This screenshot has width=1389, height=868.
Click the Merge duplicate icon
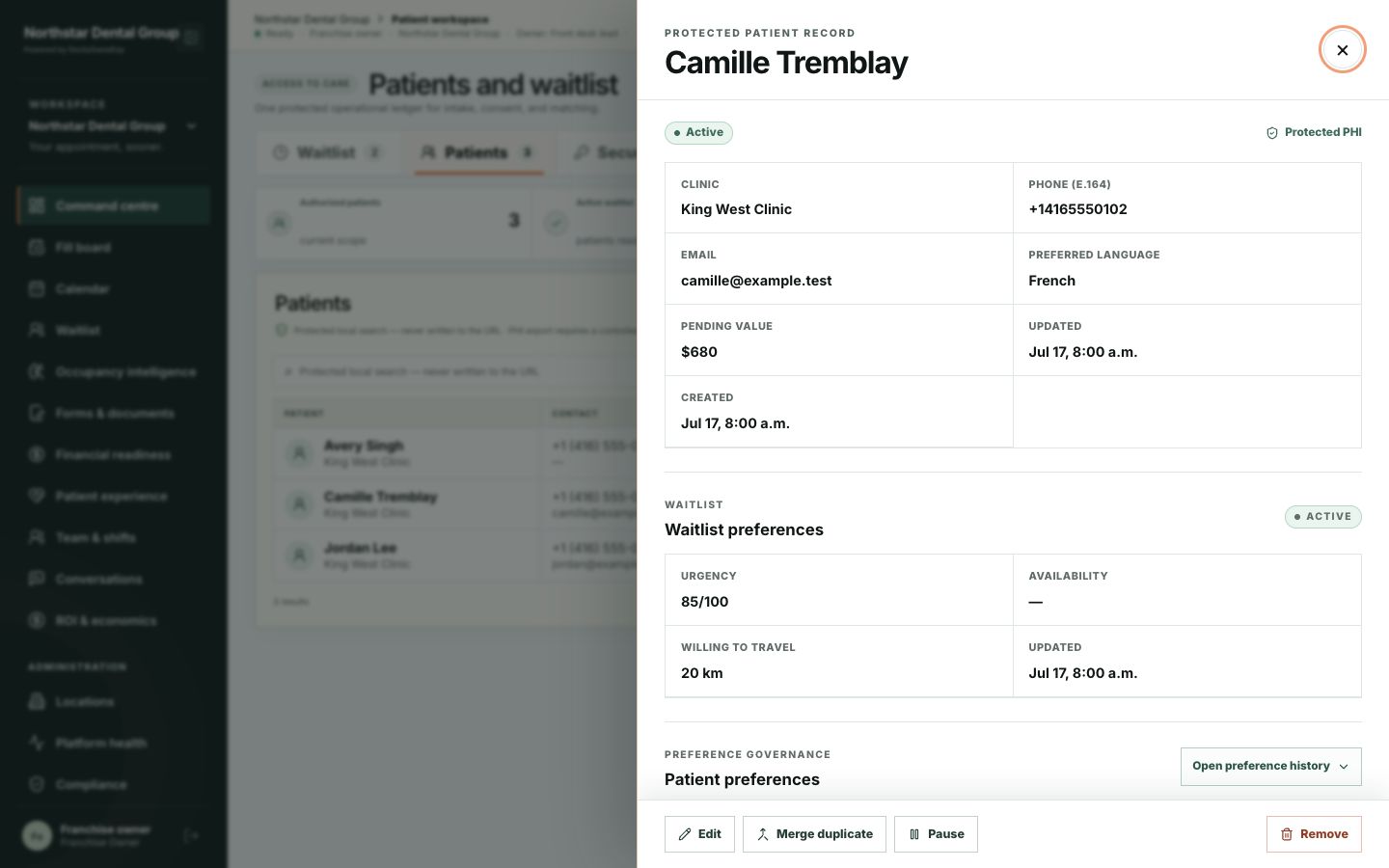pyautogui.click(x=763, y=834)
